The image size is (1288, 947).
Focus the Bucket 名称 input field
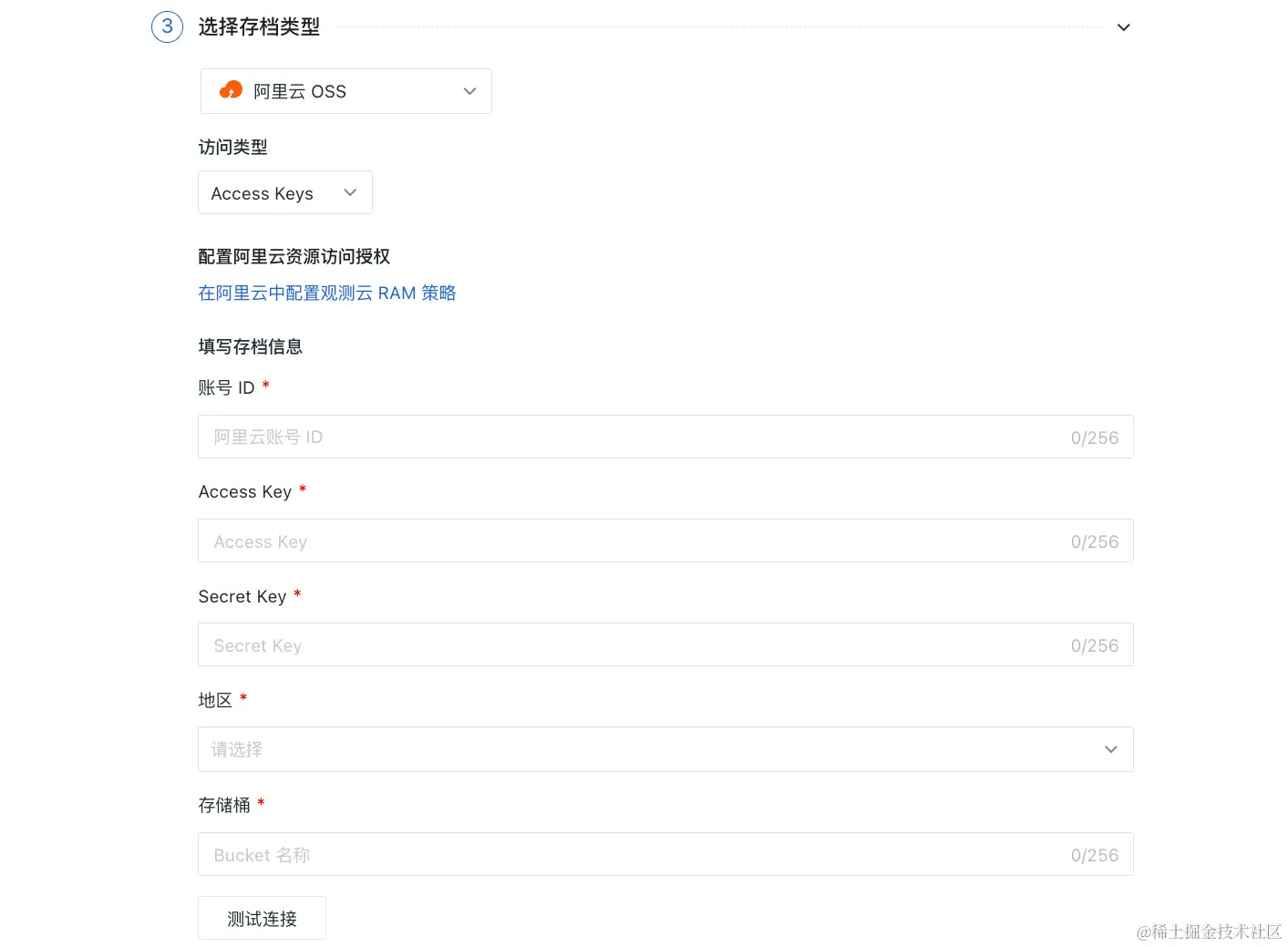click(x=665, y=854)
